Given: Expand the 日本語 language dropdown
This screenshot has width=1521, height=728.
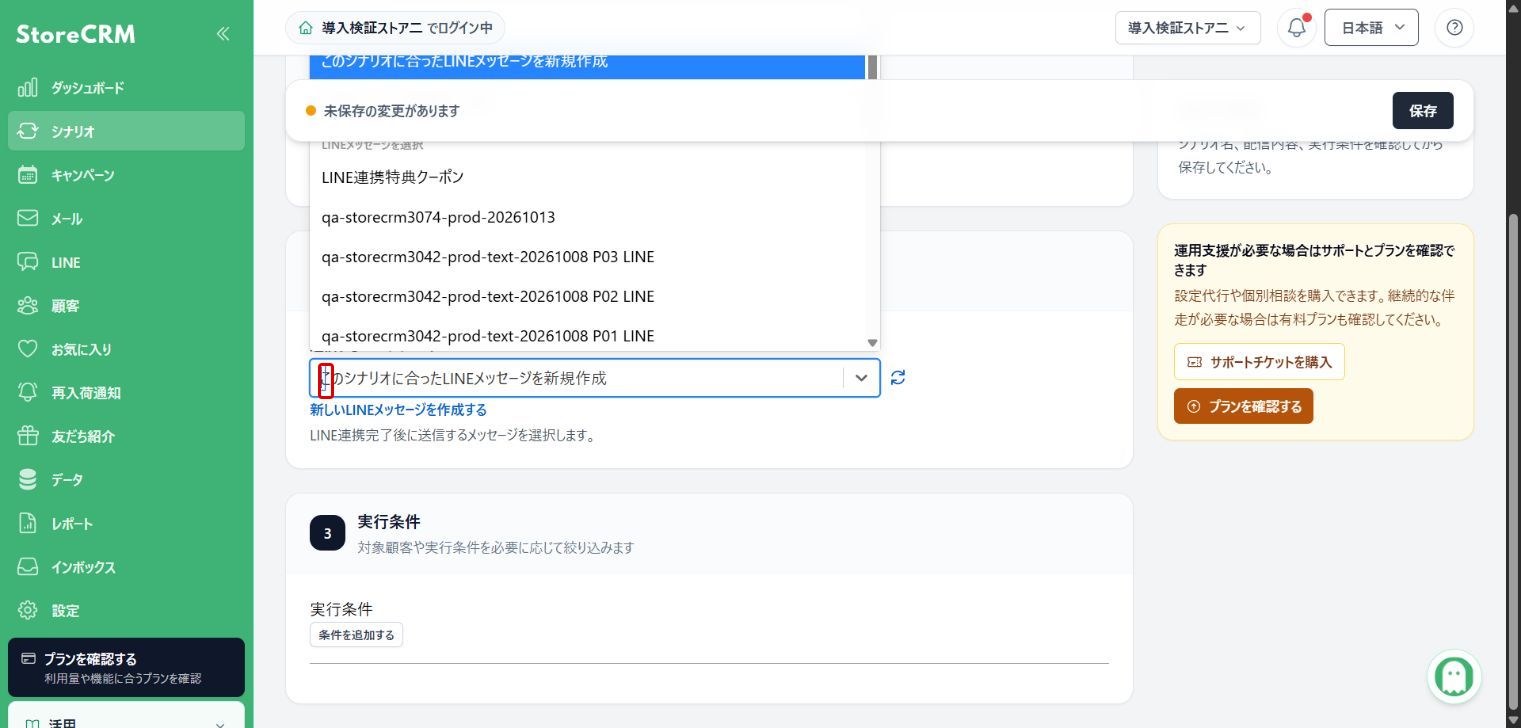Looking at the screenshot, I should tap(1371, 28).
